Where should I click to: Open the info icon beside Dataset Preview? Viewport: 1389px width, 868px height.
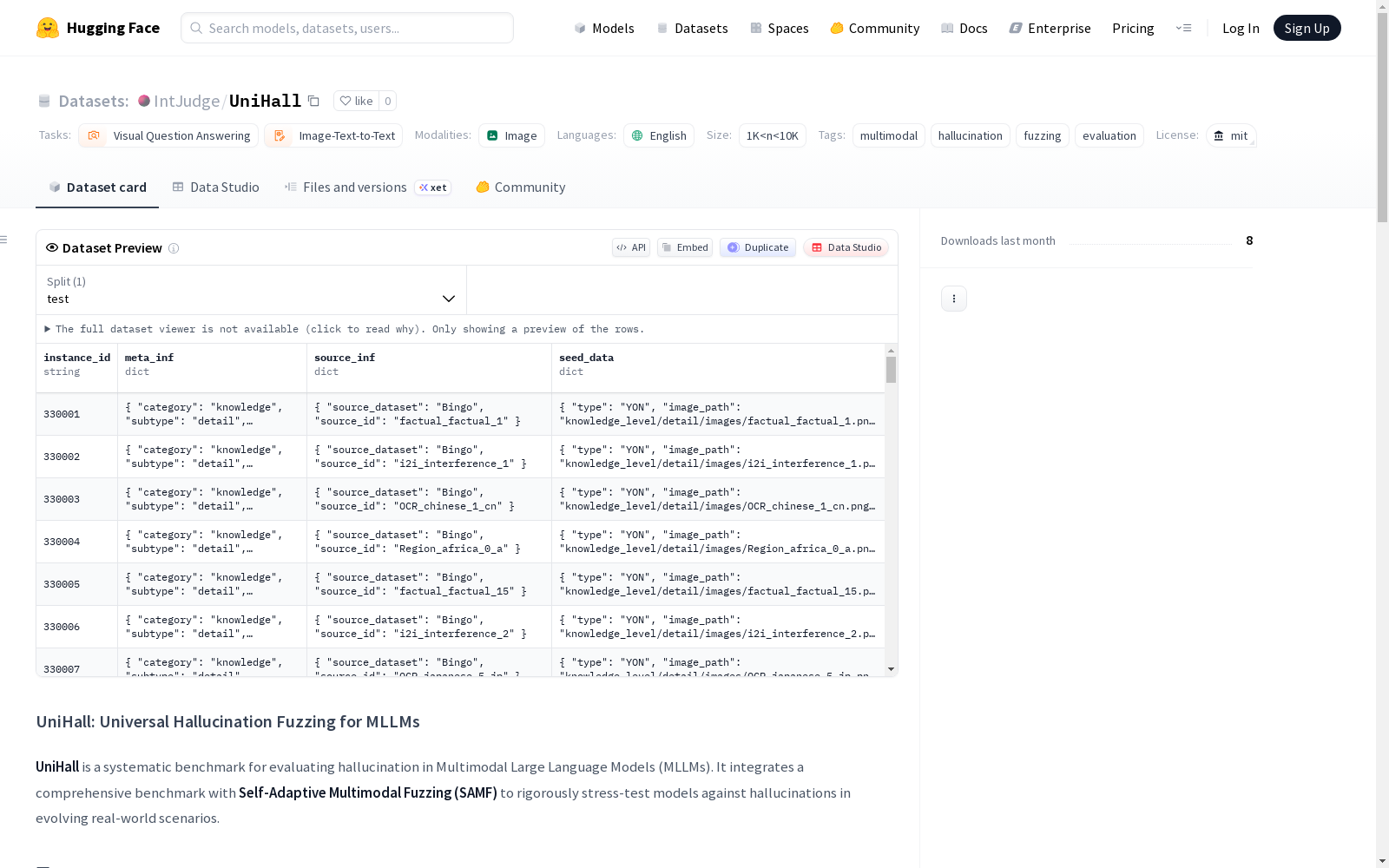coord(174,248)
